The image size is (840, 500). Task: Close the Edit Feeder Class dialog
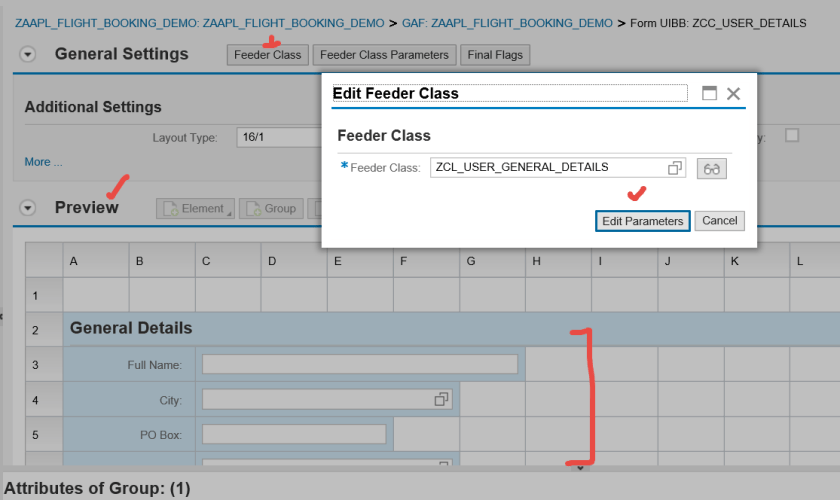(733, 93)
